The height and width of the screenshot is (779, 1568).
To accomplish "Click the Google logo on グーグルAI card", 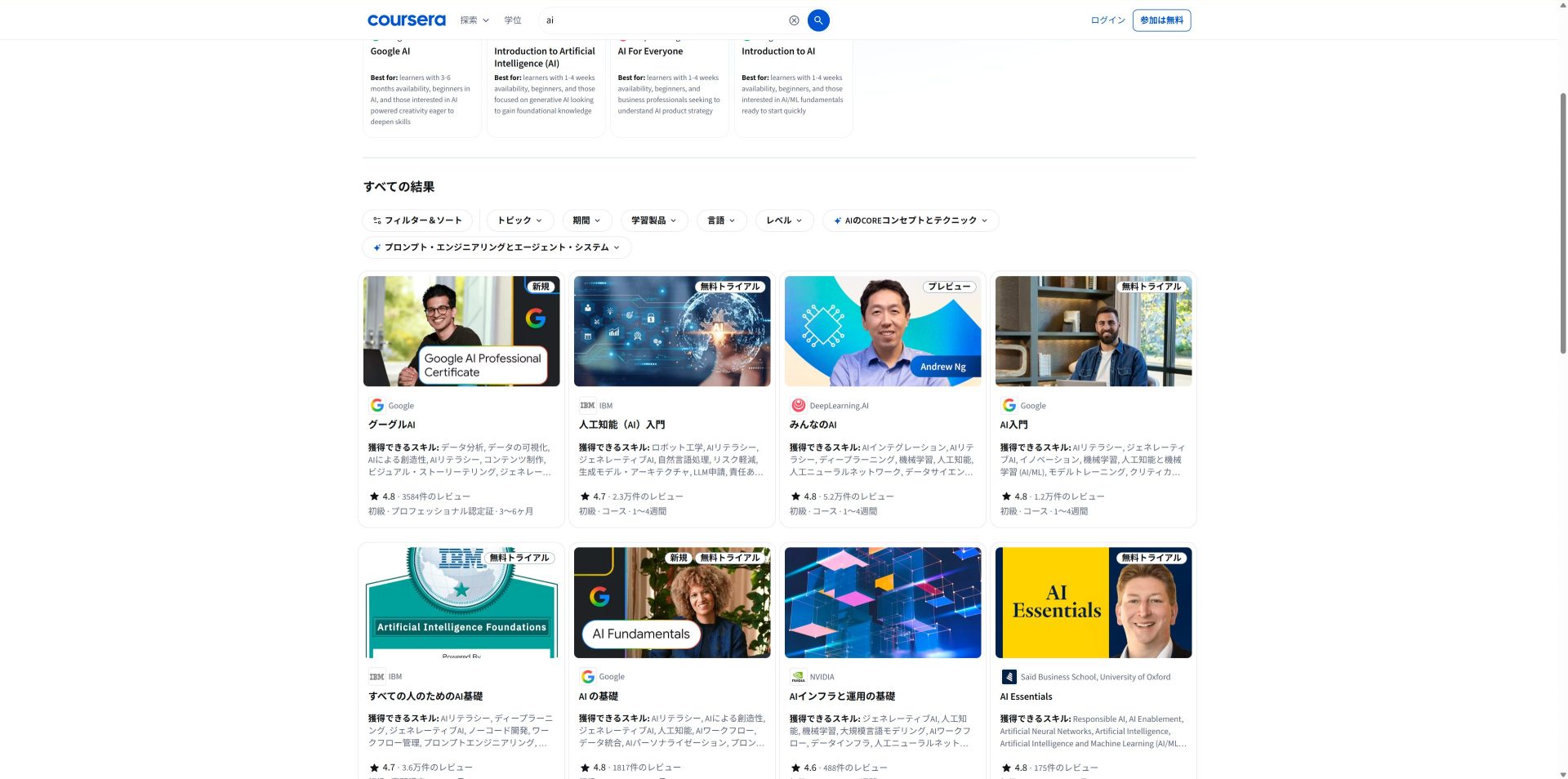I will point(376,405).
